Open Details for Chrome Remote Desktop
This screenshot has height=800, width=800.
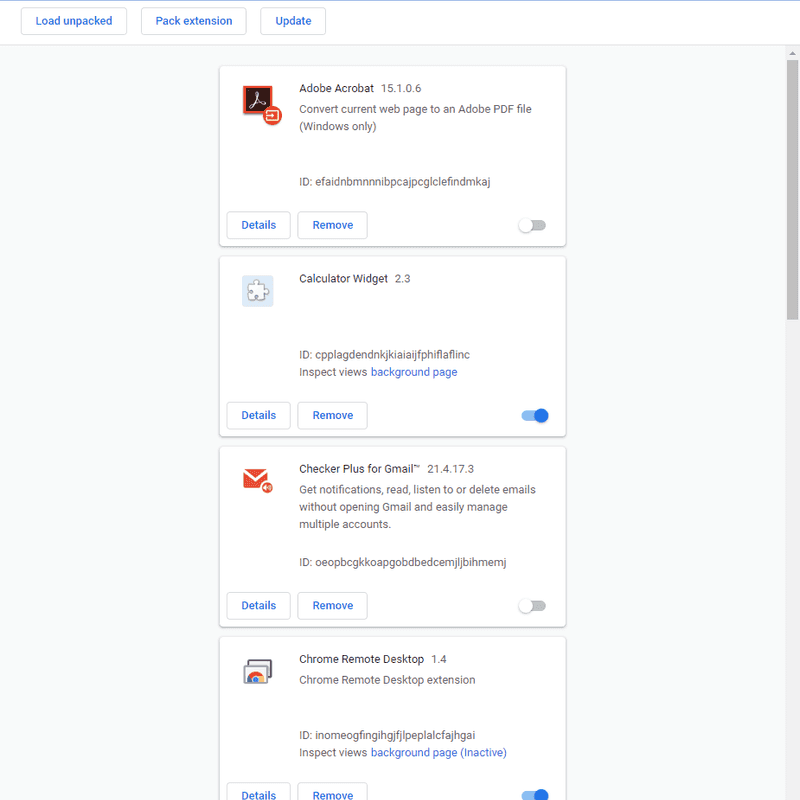[259, 793]
